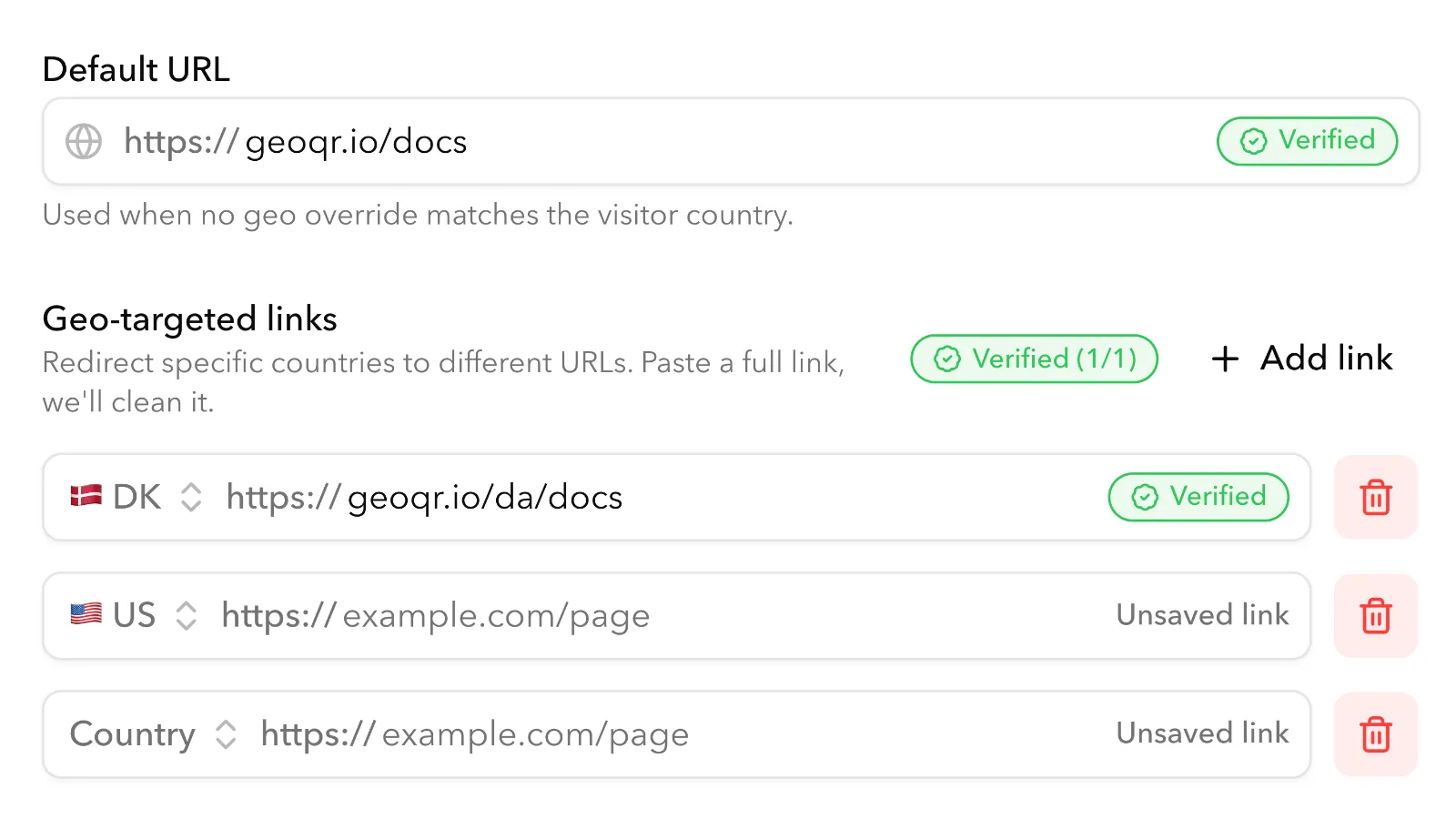Click the Verified (1/1) status badge
This screenshot has height=819, width=1456.
pyautogui.click(x=1034, y=359)
